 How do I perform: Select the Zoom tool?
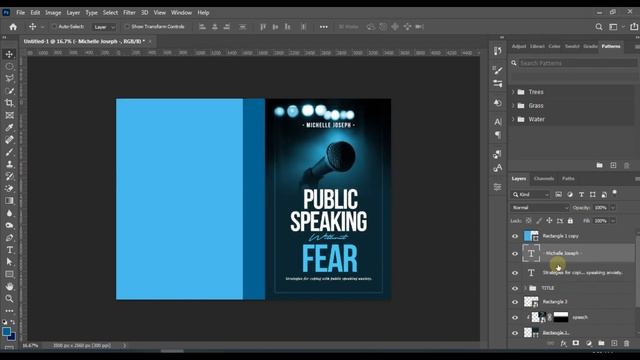pos(9,299)
